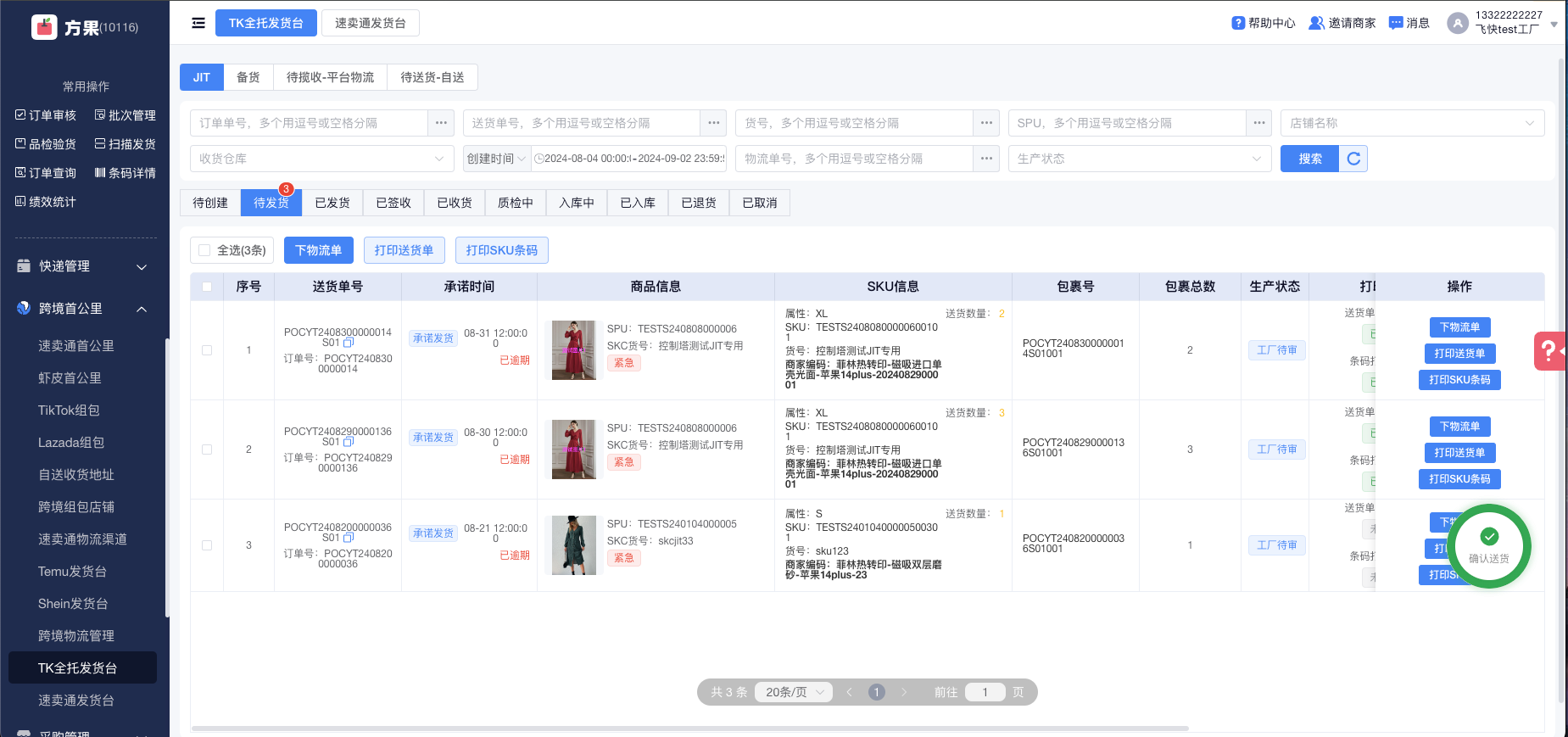Open the 20条/页 page size dropdown
Image resolution: width=1568 pixels, height=737 pixels.
click(795, 692)
